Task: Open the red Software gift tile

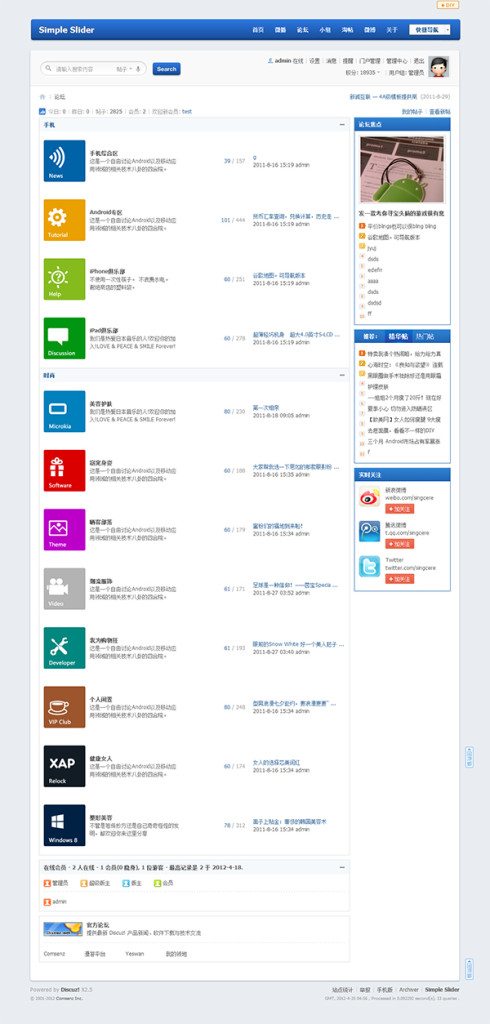Action: (64, 470)
